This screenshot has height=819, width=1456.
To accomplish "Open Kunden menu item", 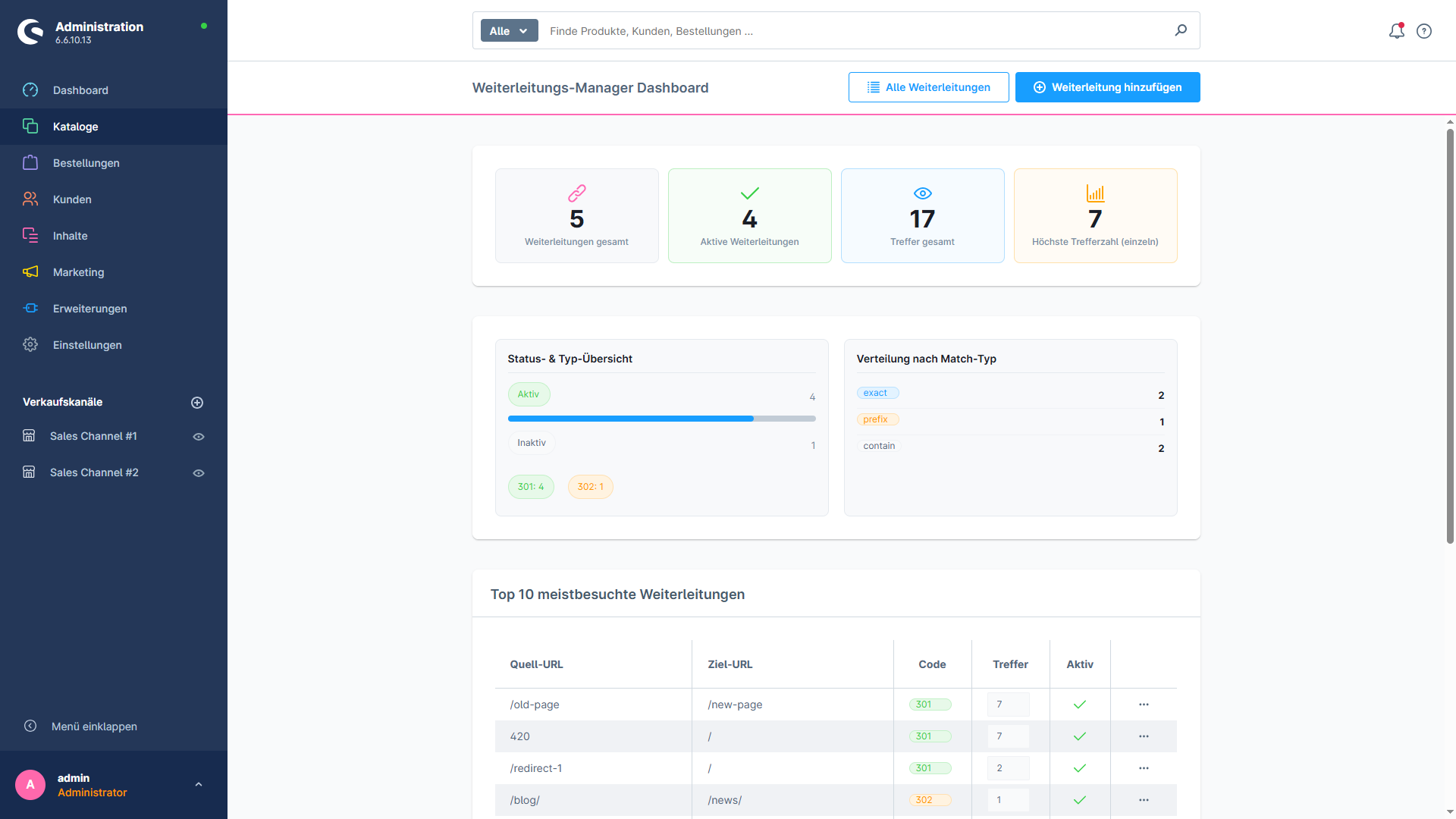I will click(x=114, y=199).
